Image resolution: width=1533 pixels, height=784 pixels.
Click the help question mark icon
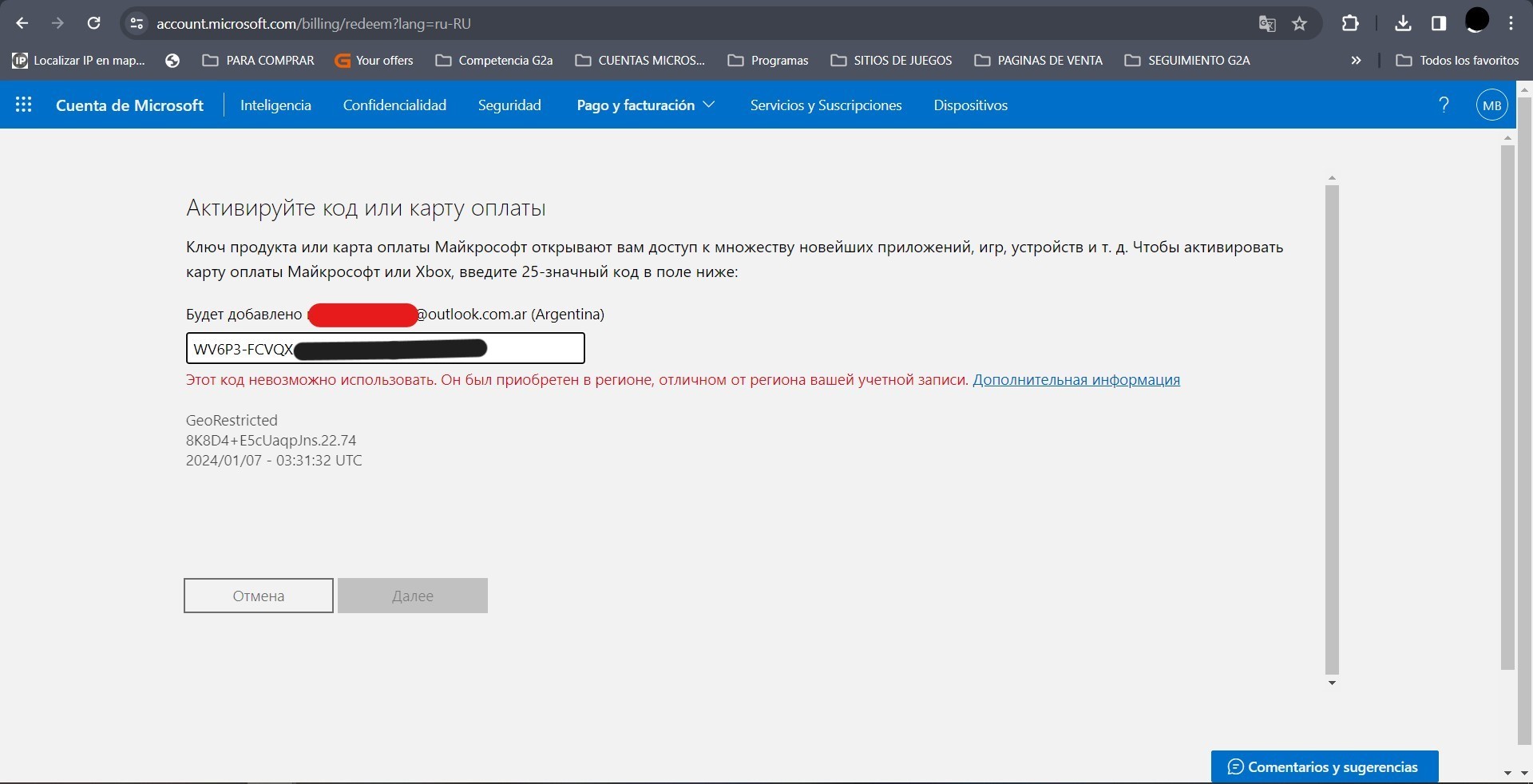pyautogui.click(x=1444, y=105)
